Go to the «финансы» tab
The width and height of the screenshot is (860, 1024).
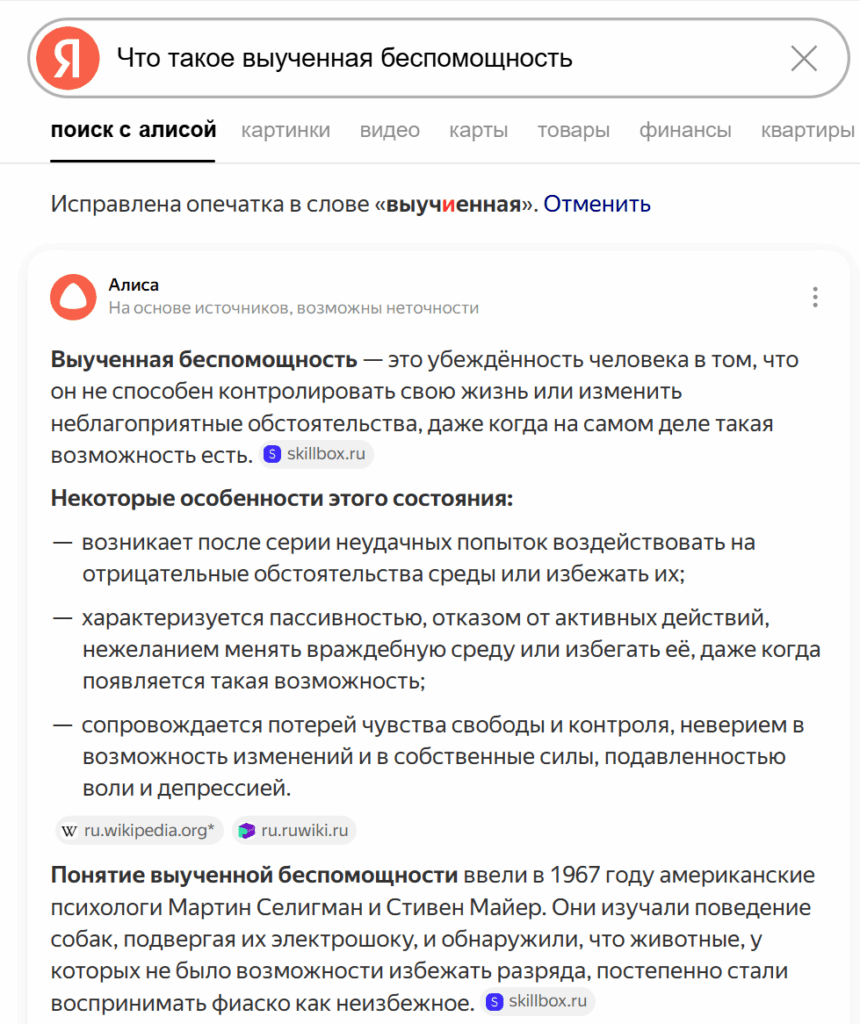tap(685, 130)
